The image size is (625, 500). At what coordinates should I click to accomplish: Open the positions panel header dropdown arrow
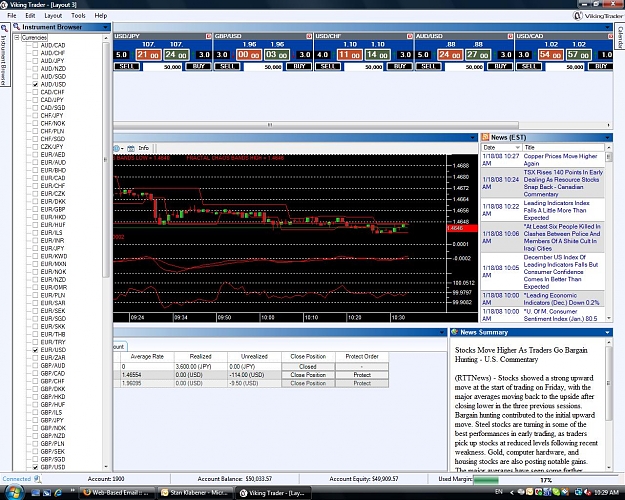tap(442, 332)
